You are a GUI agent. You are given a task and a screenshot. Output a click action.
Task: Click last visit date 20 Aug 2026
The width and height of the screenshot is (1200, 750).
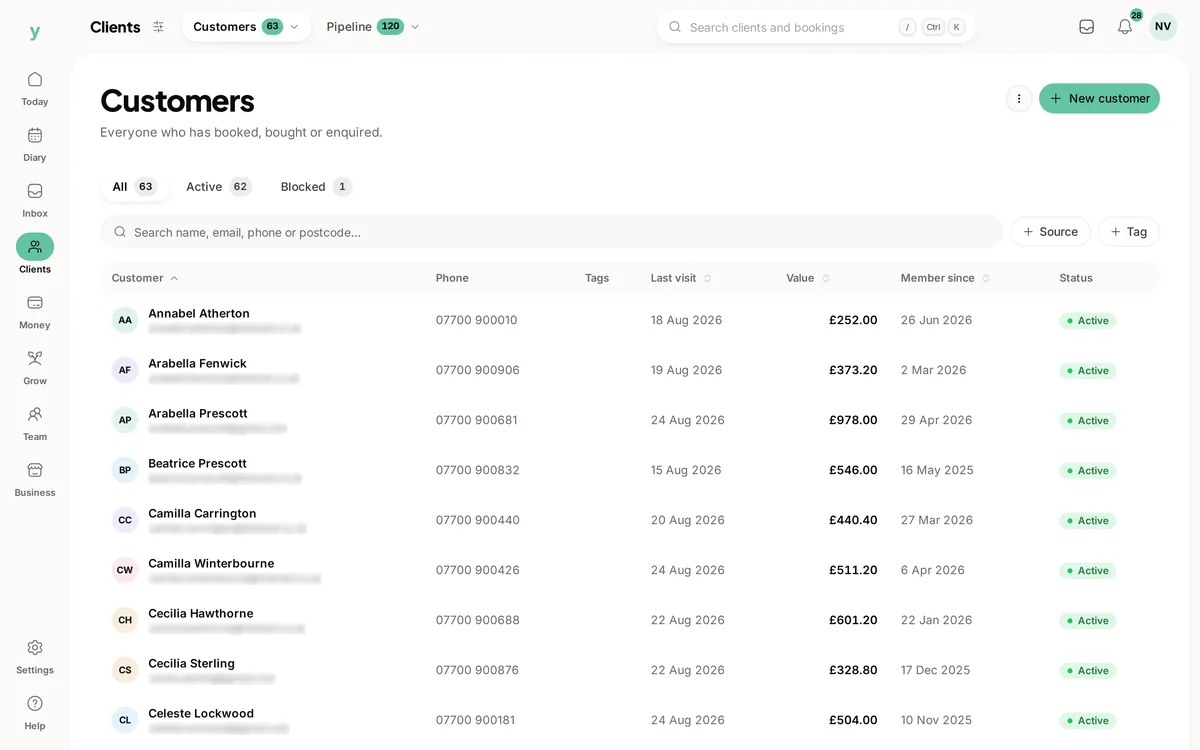[x=686, y=520]
